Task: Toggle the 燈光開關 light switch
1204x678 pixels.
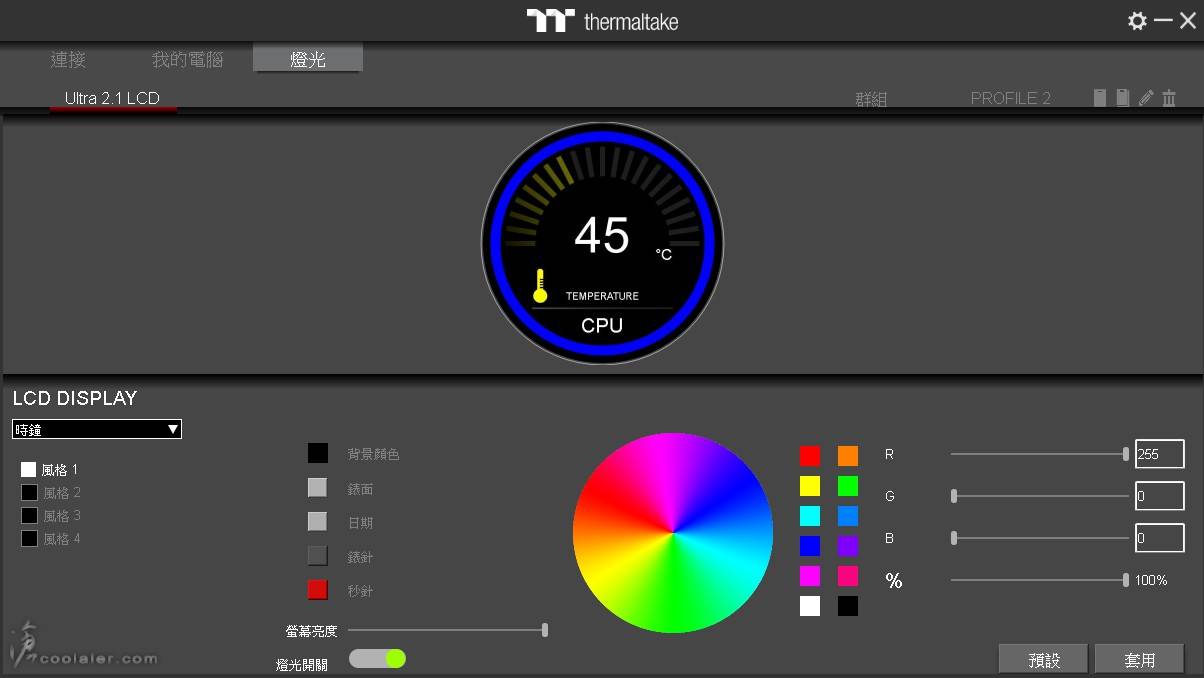Action: [377, 658]
